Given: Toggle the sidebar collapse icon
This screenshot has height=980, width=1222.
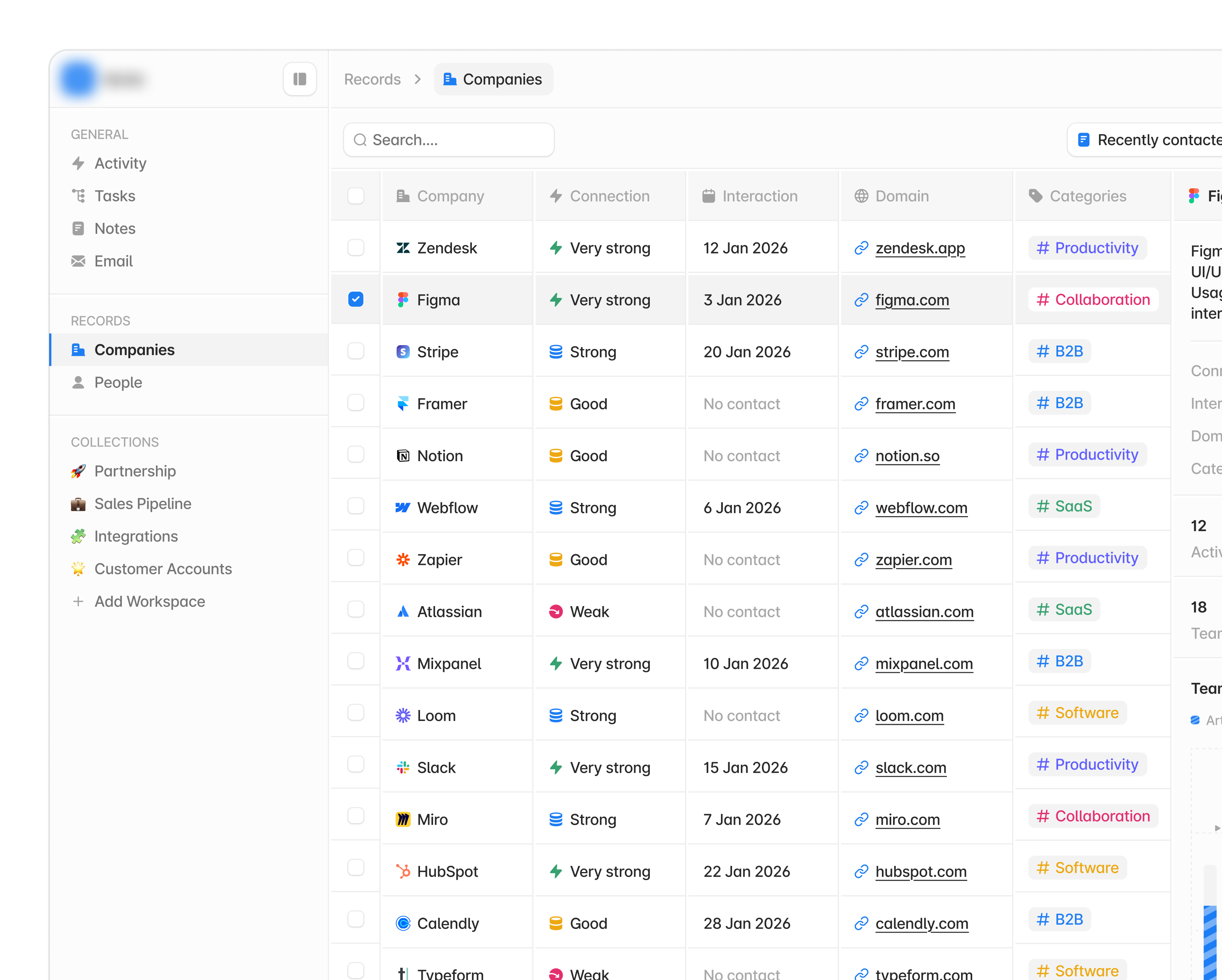Looking at the screenshot, I should [x=299, y=79].
